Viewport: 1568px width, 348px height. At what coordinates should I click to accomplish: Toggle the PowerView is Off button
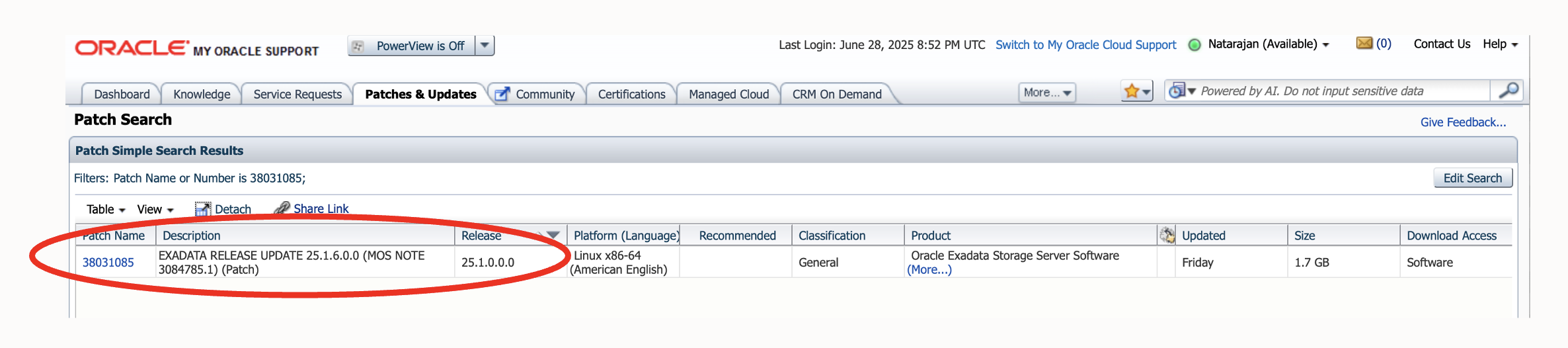412,46
